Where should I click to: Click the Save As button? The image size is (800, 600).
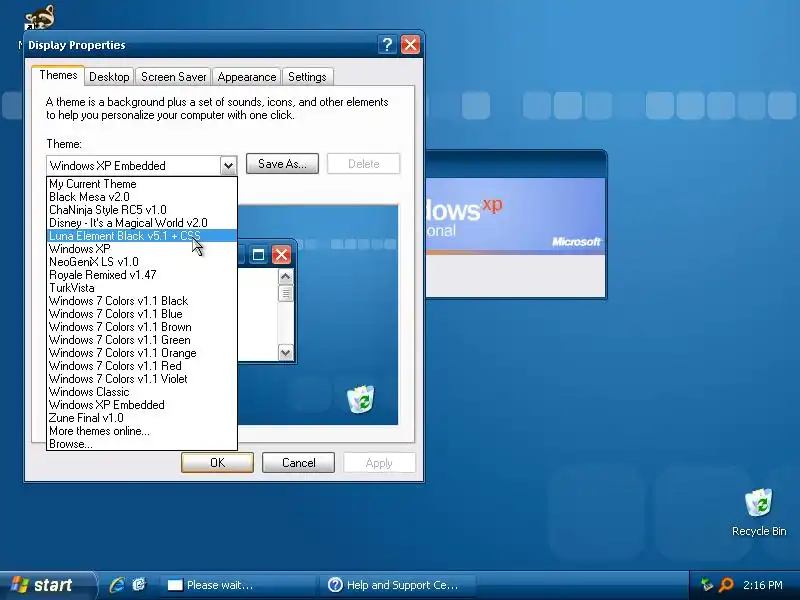tap(282, 164)
